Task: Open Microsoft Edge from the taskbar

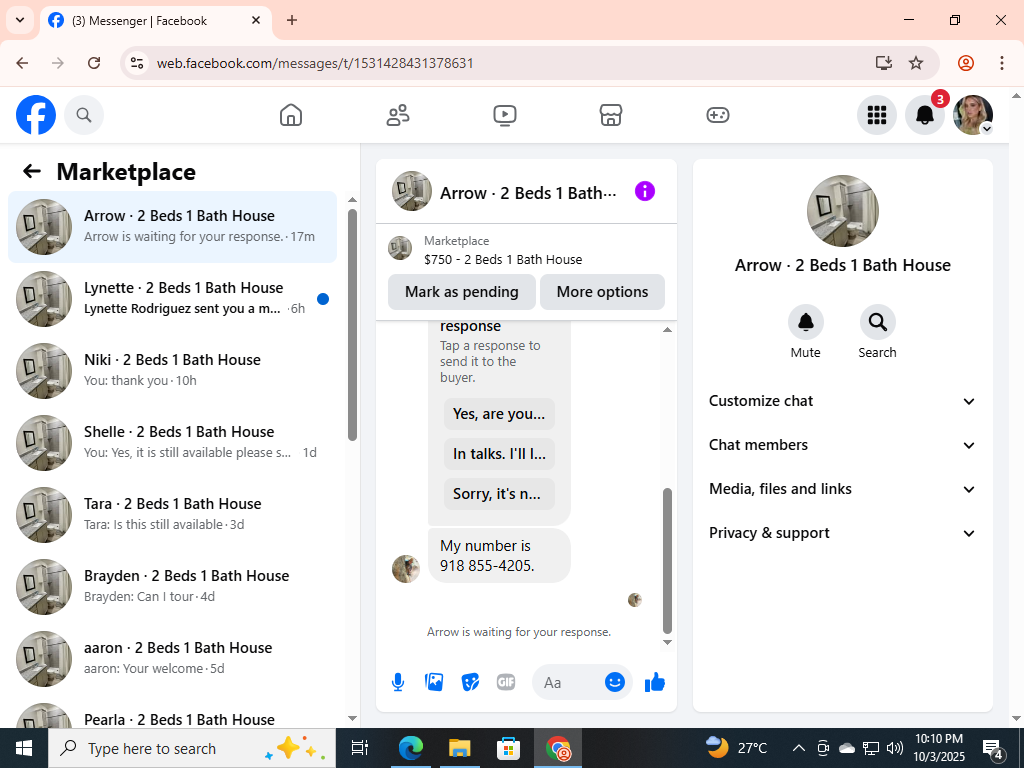Action: click(410, 748)
